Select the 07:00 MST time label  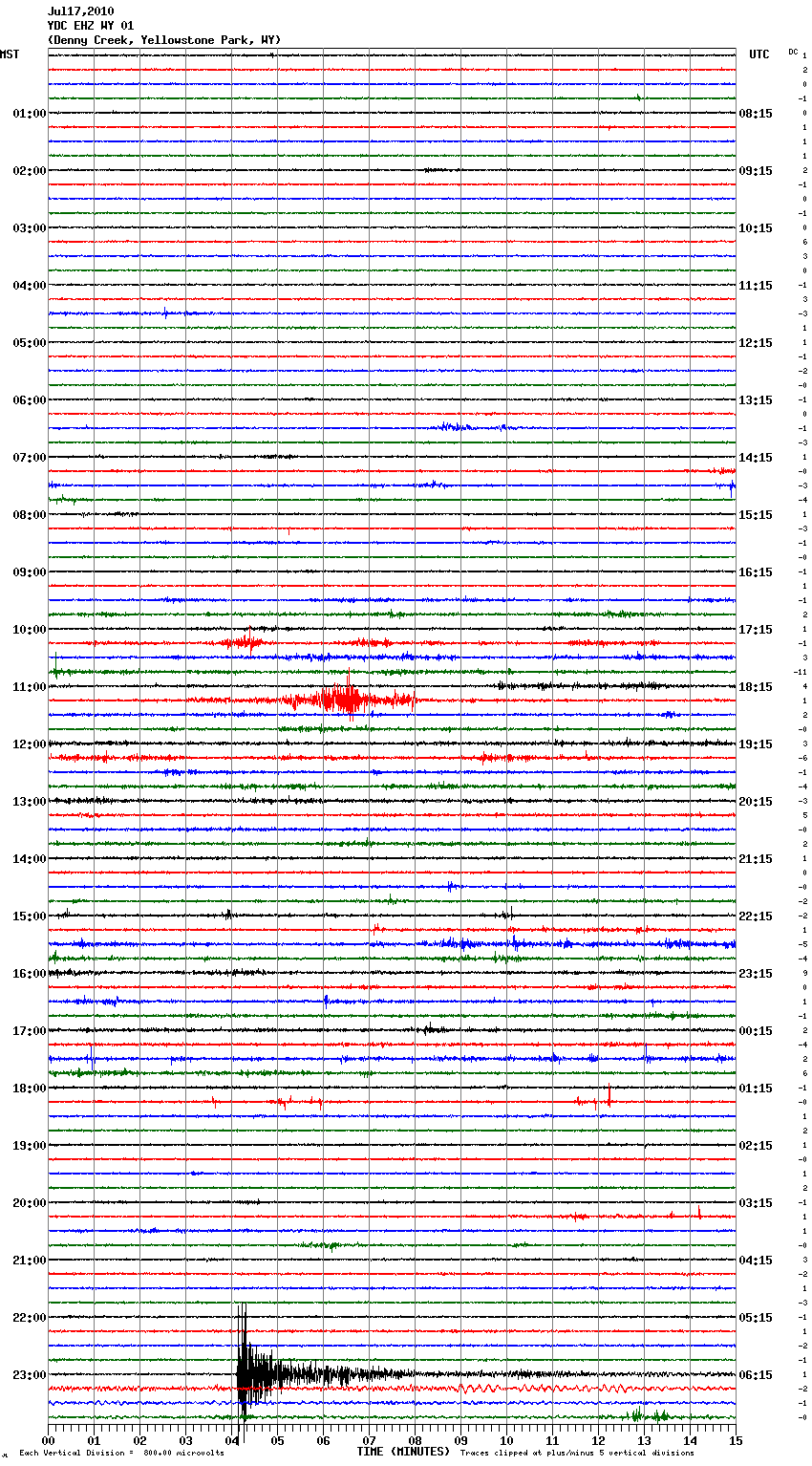(x=30, y=458)
